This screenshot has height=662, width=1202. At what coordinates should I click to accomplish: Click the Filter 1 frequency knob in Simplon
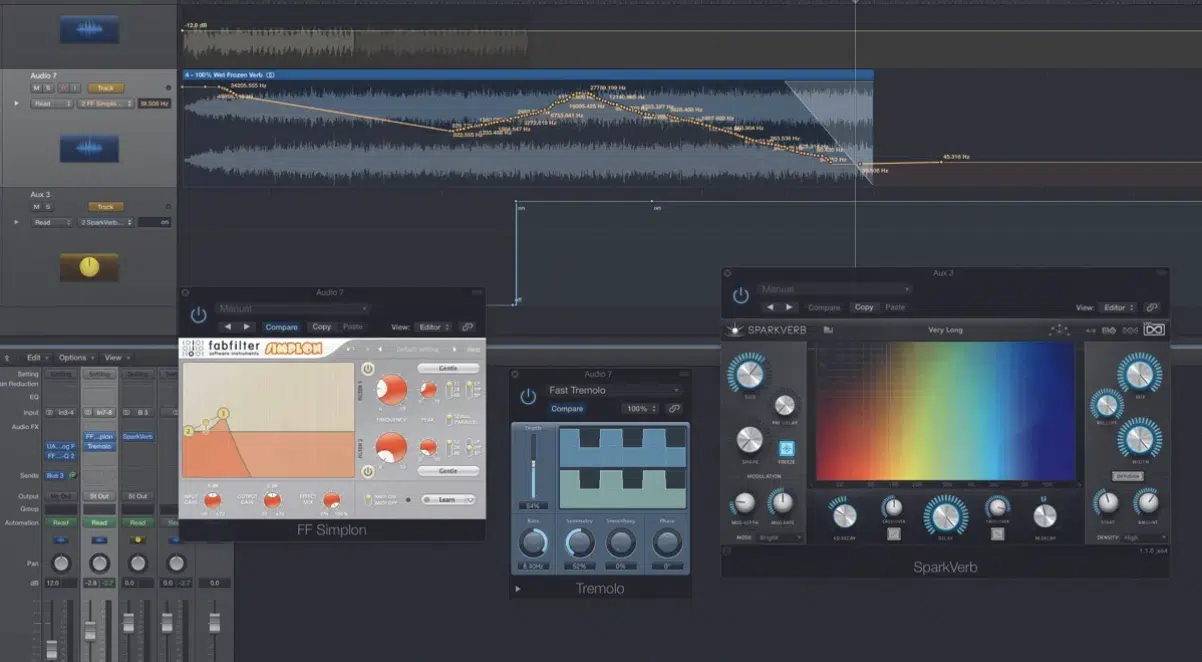click(x=392, y=389)
